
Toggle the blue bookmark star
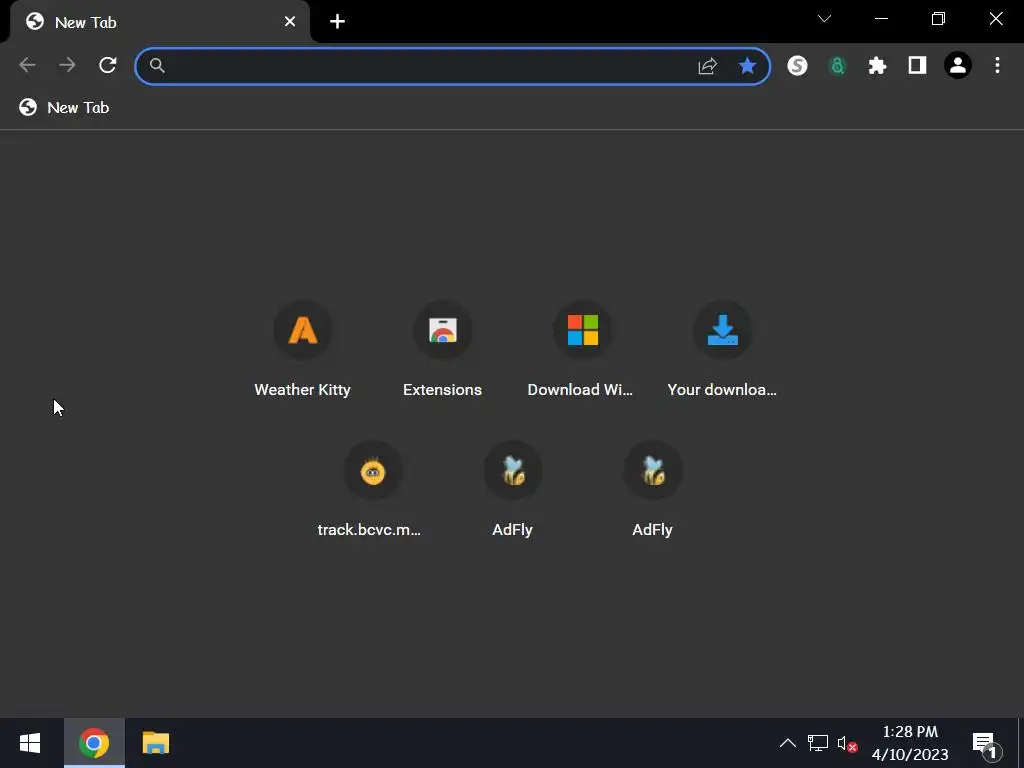pyautogui.click(x=747, y=65)
